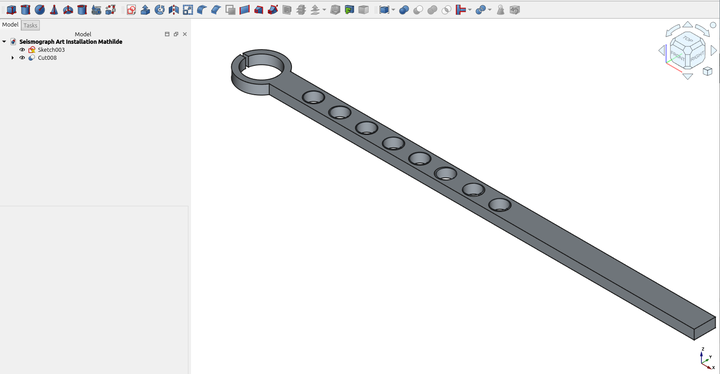The image size is (720, 374).
Task: Click the Color Per Face icon
Action: [x=363, y=10]
